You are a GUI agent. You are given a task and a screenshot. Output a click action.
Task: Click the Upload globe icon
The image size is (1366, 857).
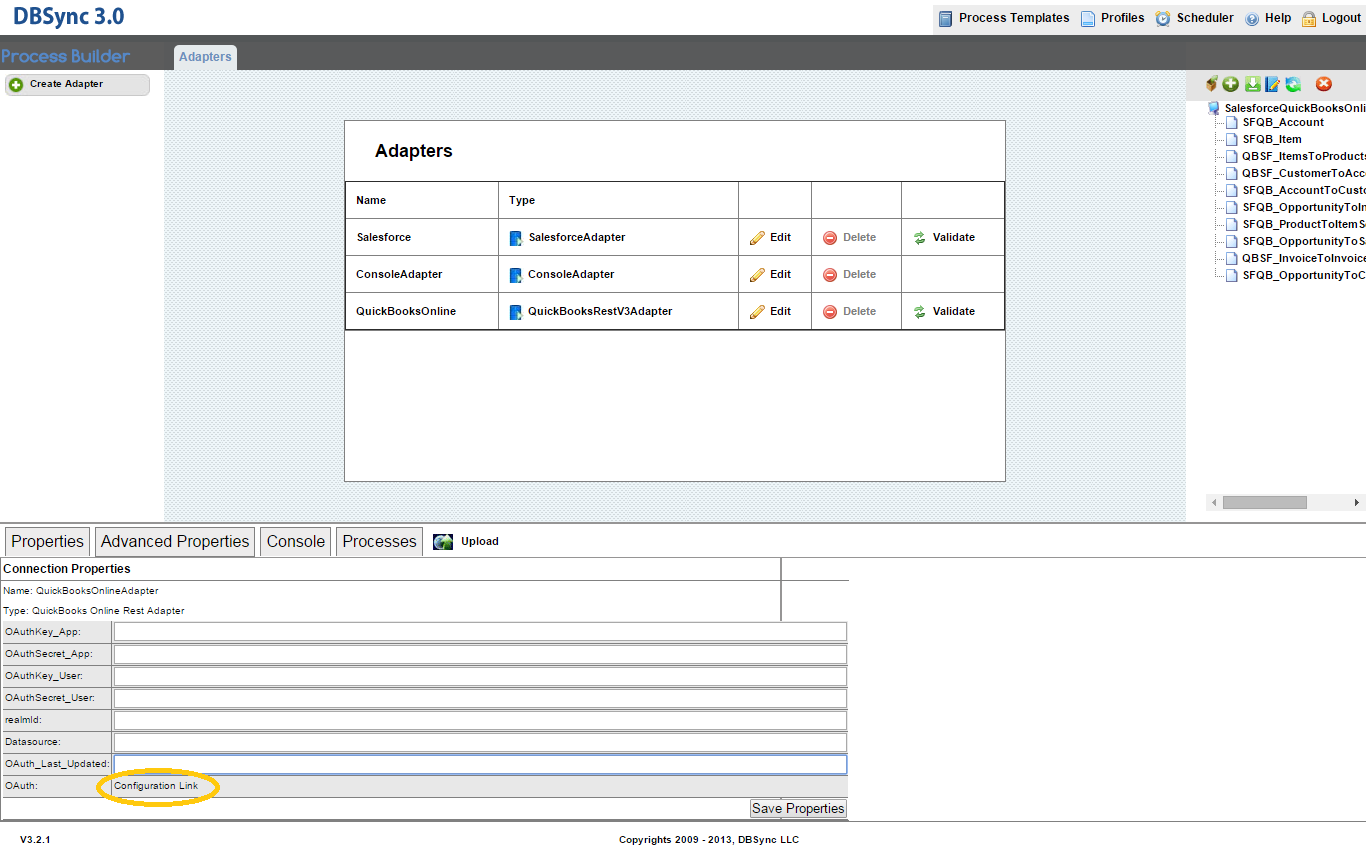pyautogui.click(x=443, y=542)
